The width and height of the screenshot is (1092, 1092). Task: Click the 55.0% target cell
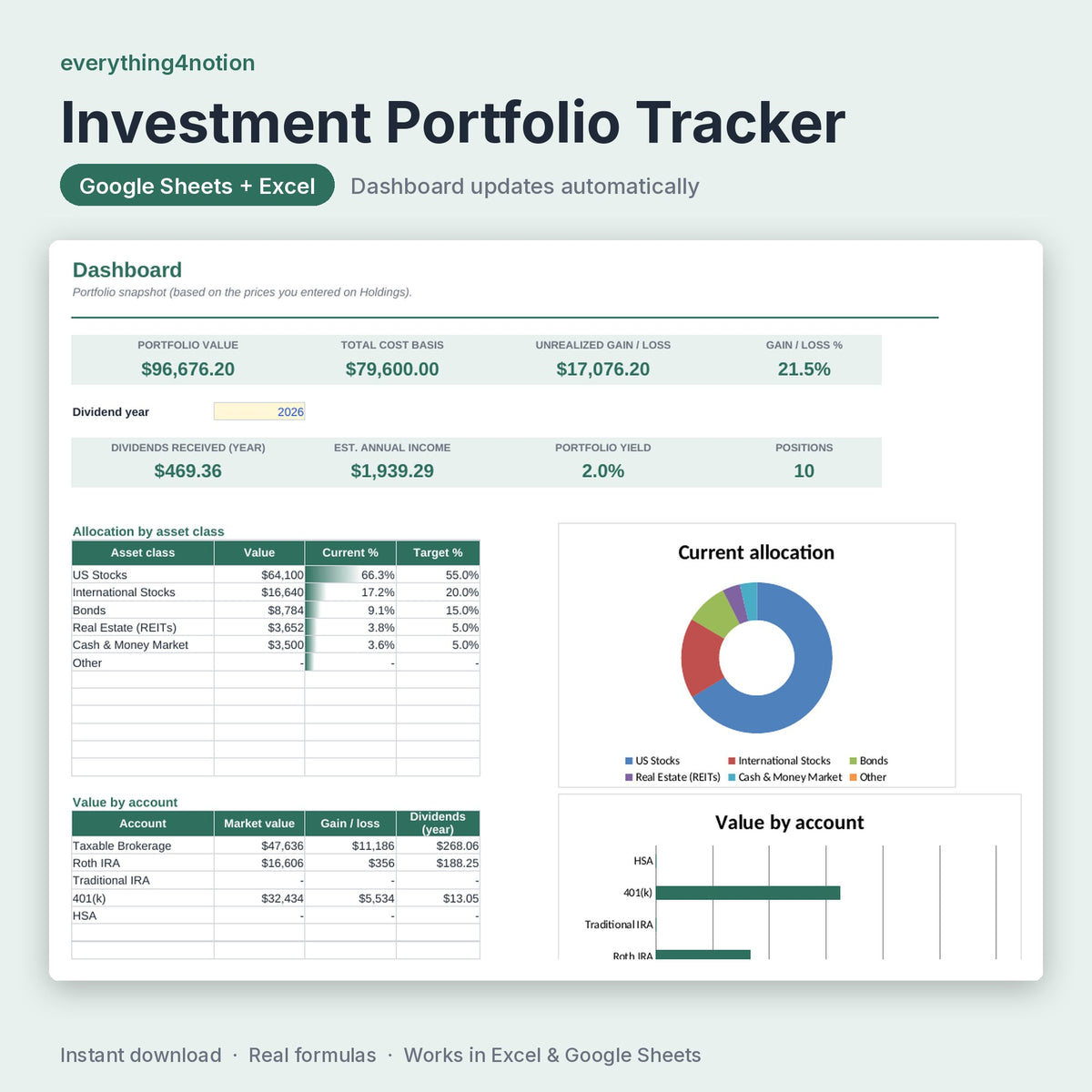pos(438,575)
